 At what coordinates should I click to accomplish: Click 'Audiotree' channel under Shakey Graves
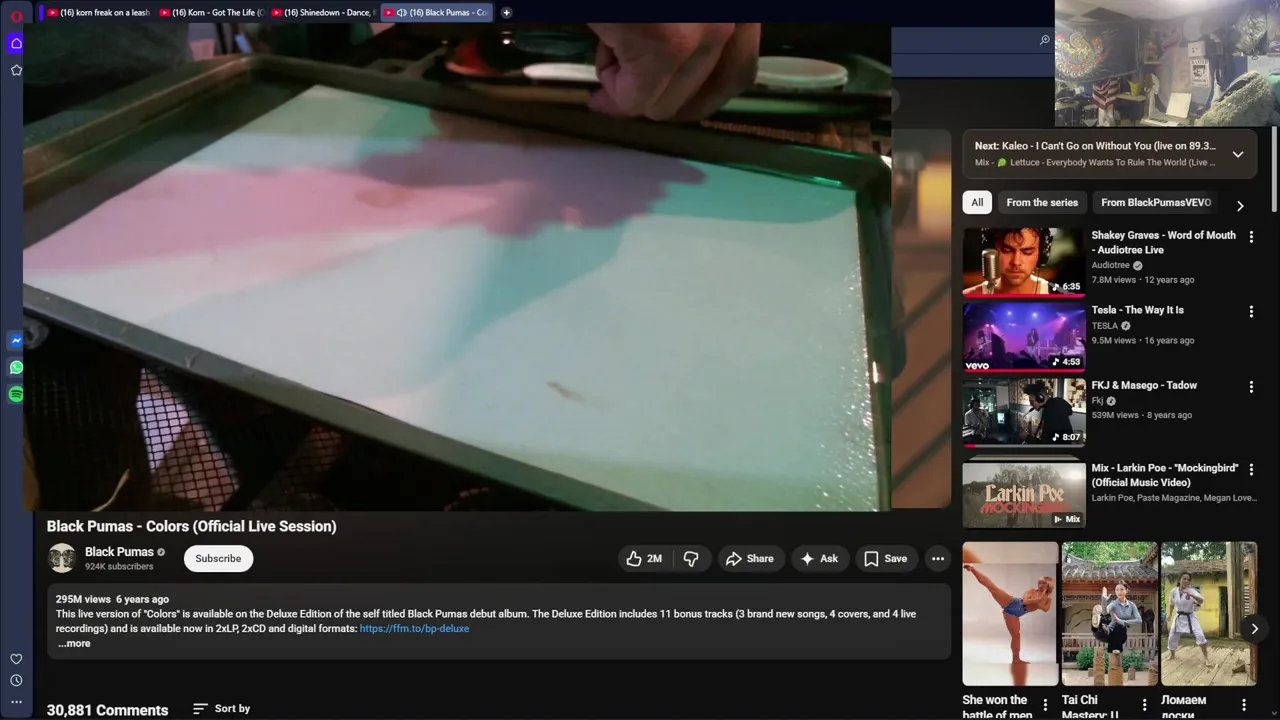point(1110,265)
